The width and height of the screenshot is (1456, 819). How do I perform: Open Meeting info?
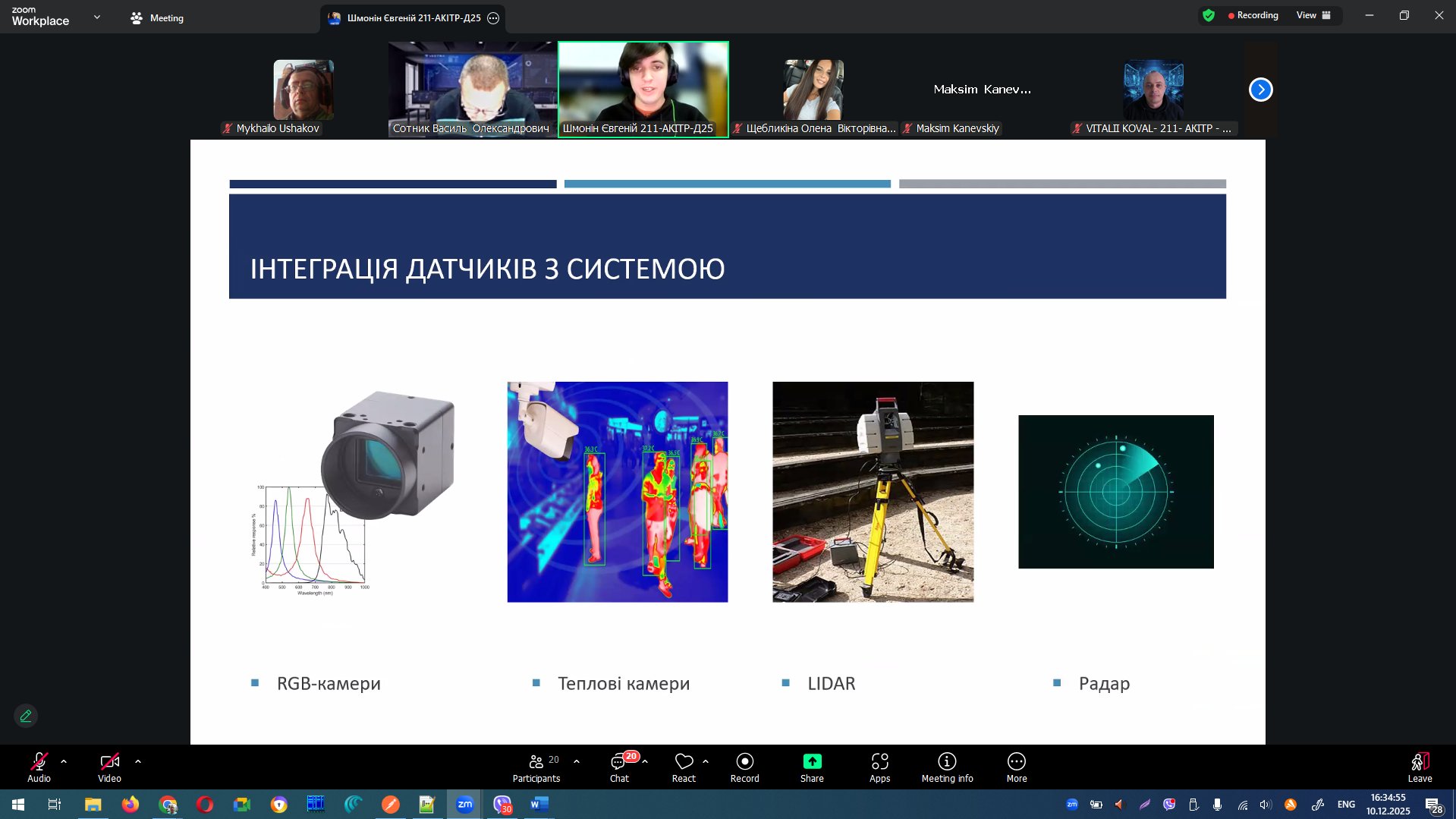coord(947,767)
